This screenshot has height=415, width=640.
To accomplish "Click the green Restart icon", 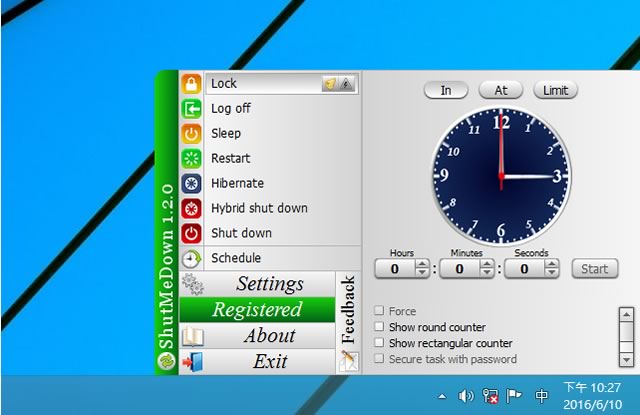I will tap(191, 158).
